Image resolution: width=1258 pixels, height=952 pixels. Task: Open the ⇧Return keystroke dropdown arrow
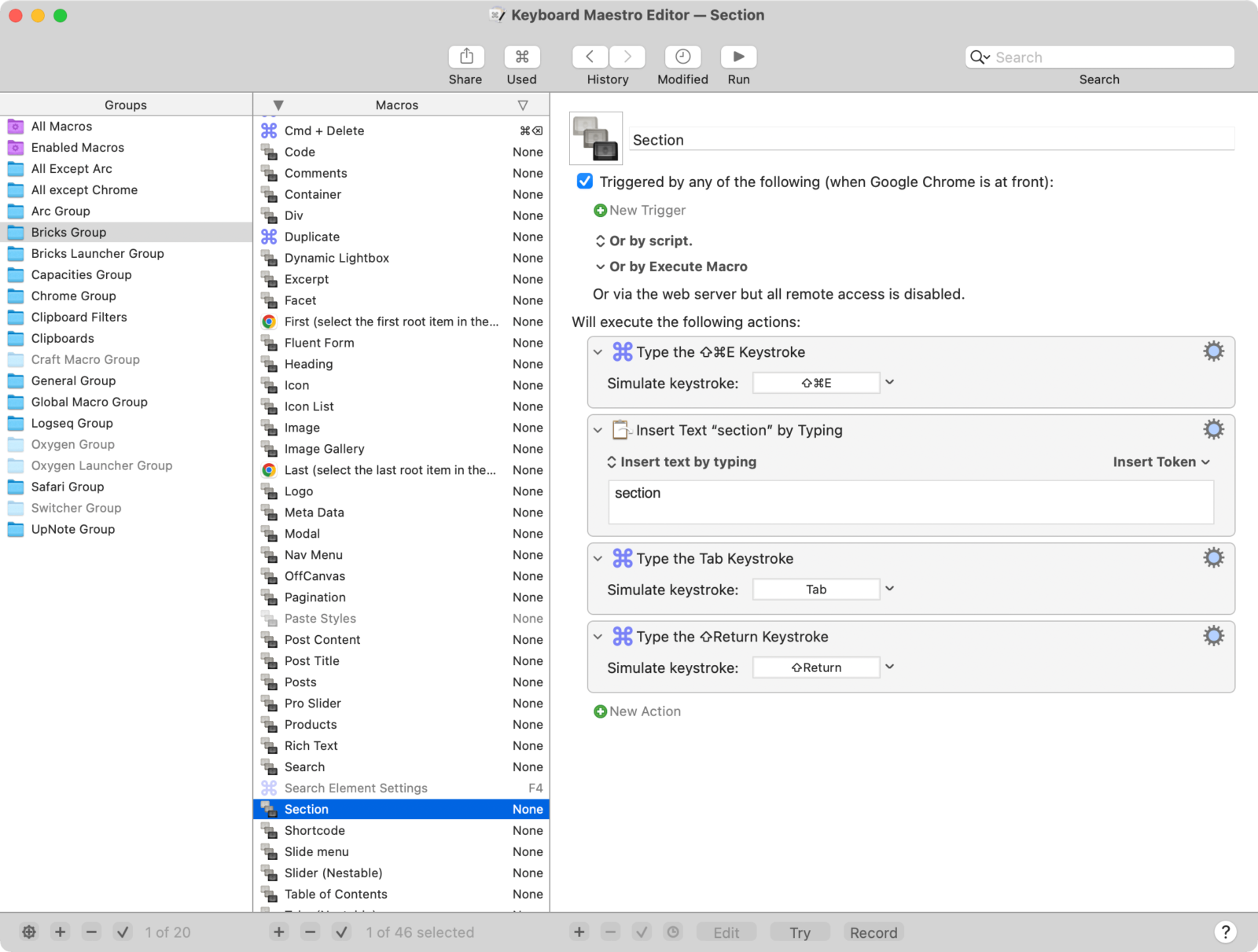(x=890, y=667)
